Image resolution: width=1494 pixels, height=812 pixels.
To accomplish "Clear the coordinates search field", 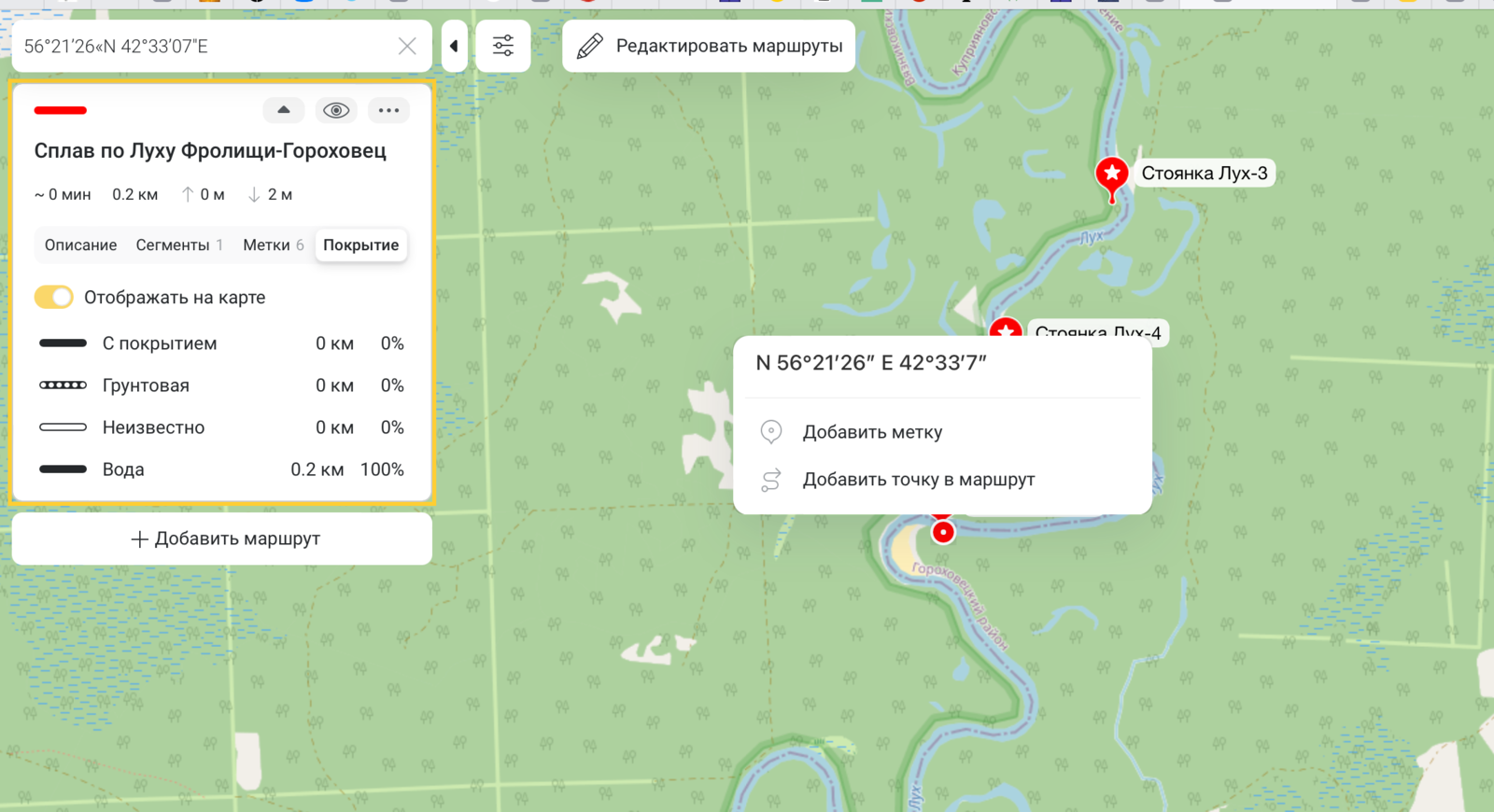I will (407, 46).
